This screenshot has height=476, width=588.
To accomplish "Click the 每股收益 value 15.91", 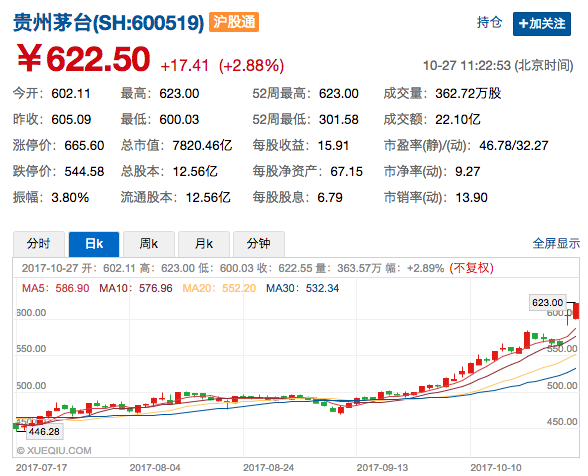I will 333,146.
